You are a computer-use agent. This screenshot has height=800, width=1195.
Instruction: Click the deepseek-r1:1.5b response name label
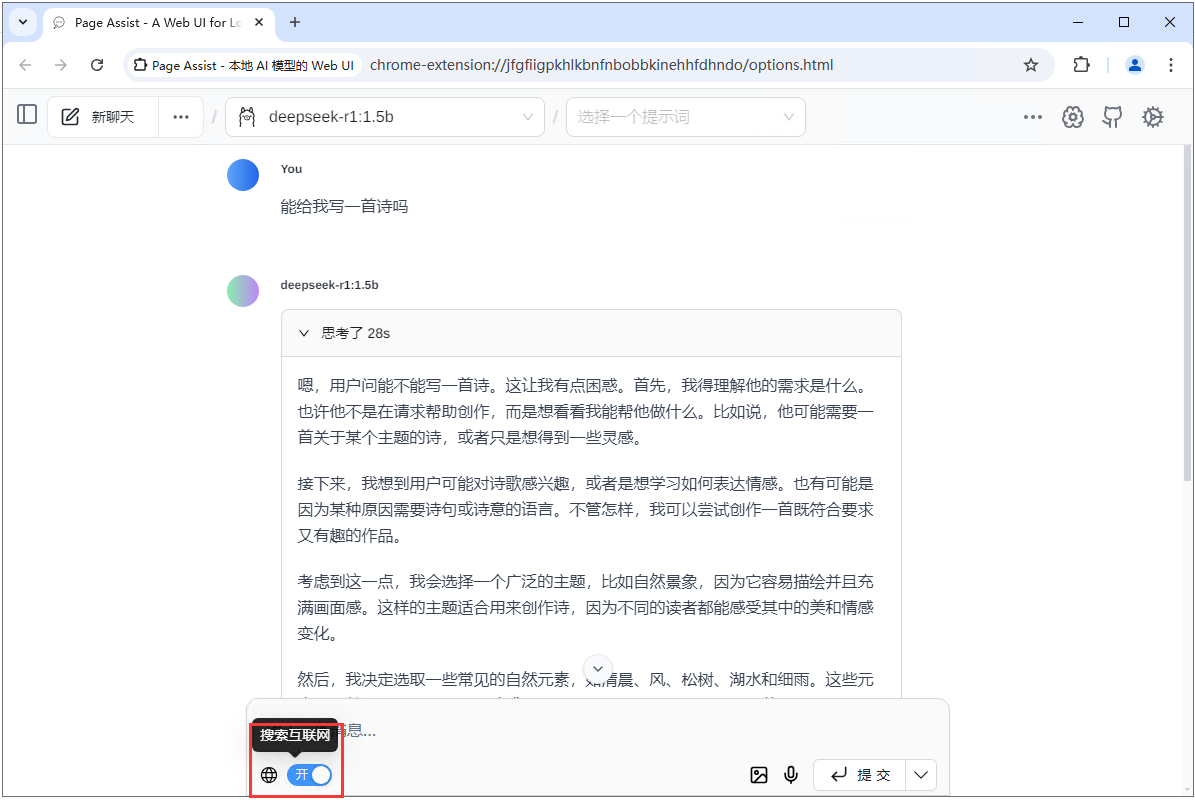[x=329, y=285]
